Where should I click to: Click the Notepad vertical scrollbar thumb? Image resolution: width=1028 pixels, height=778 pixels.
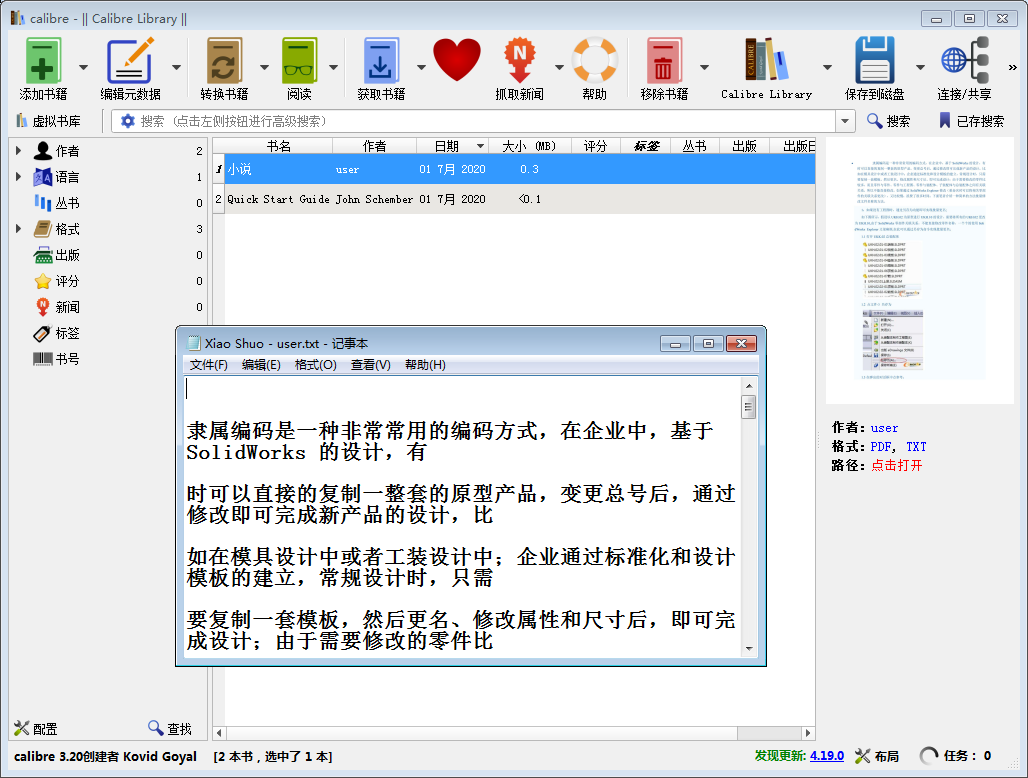[x=748, y=407]
